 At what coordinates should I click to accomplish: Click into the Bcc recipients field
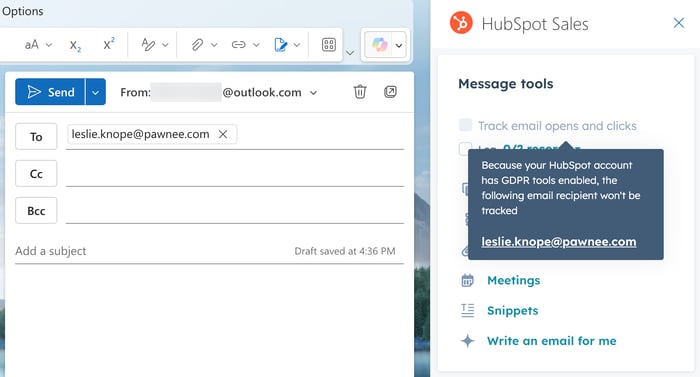pyautogui.click(x=235, y=210)
